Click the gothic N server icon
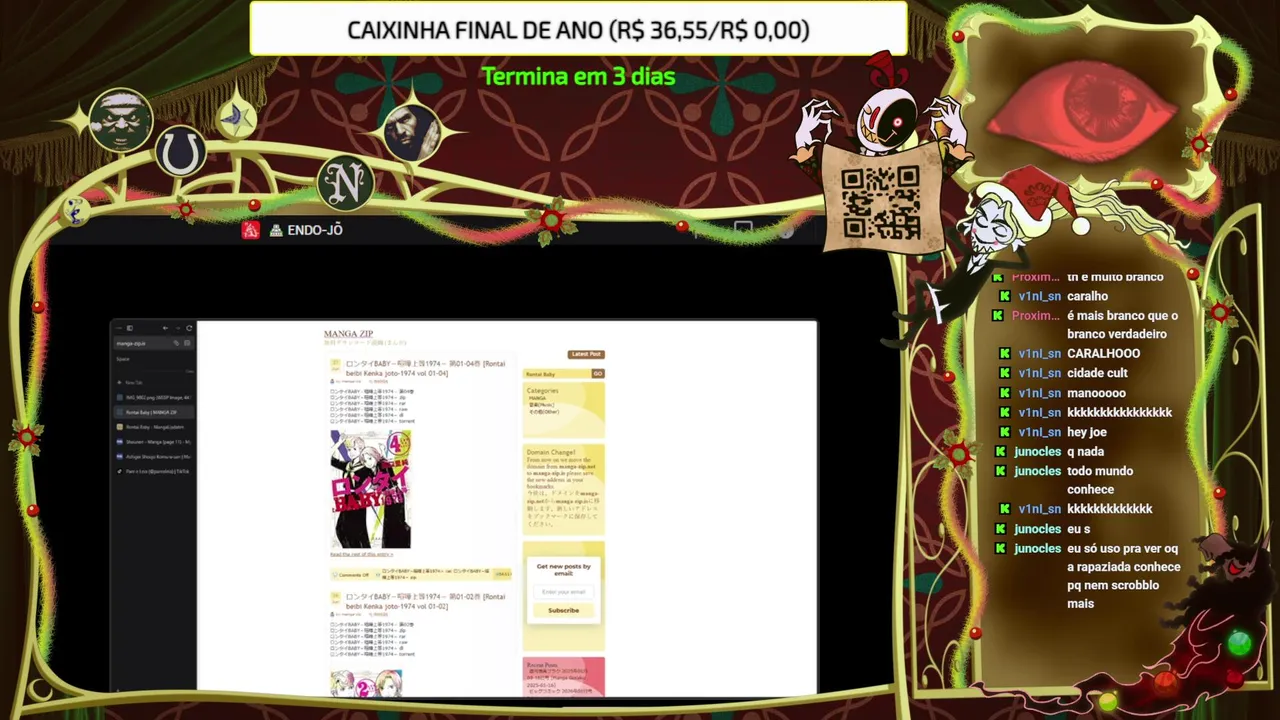Image resolution: width=1280 pixels, height=720 pixels. tap(346, 184)
